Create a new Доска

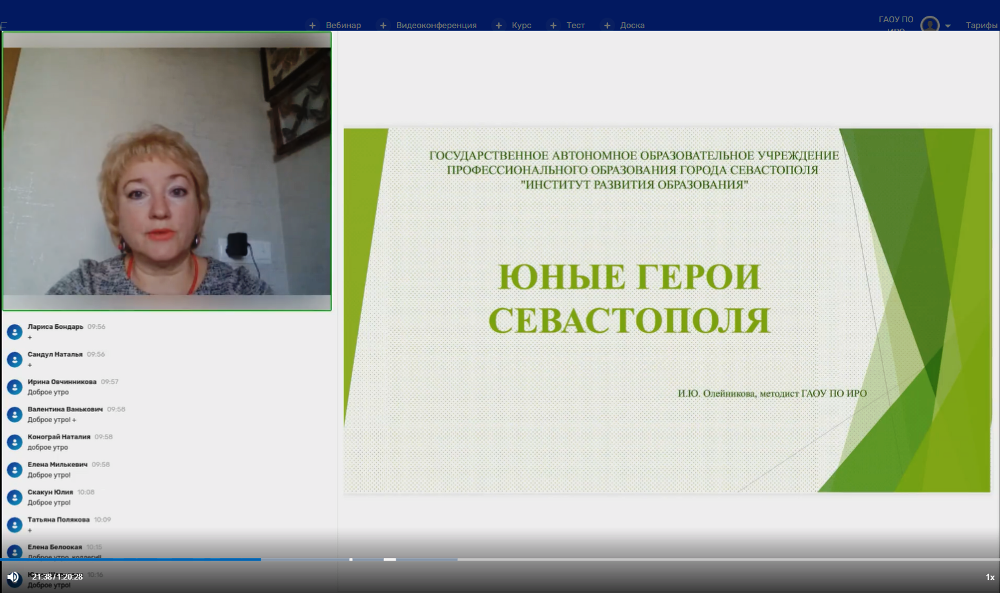632,26
